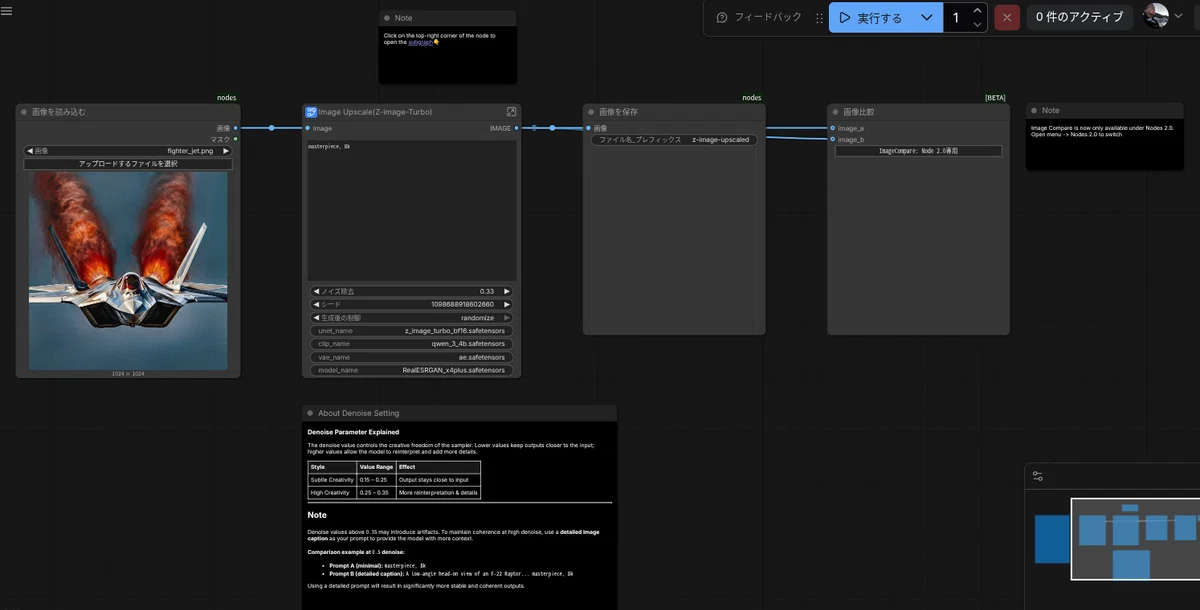This screenshot has height=610, width=1200.
Task: Open the 0件のアクティブ queue panel
Action: point(1079,18)
